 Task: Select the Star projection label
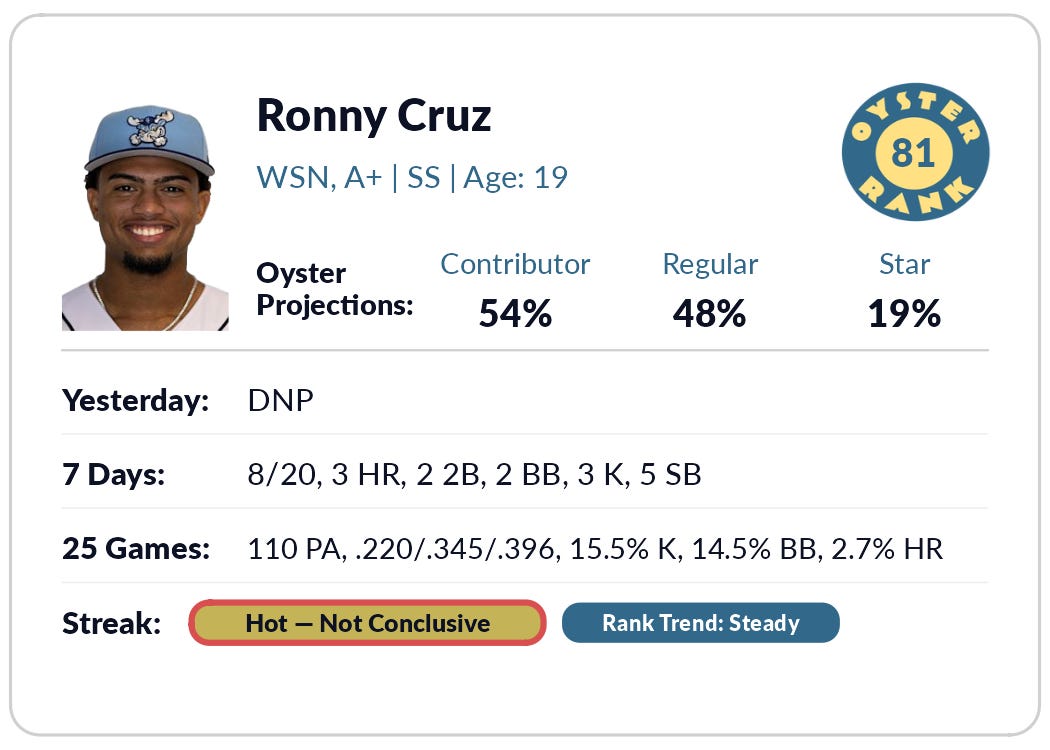[904, 264]
